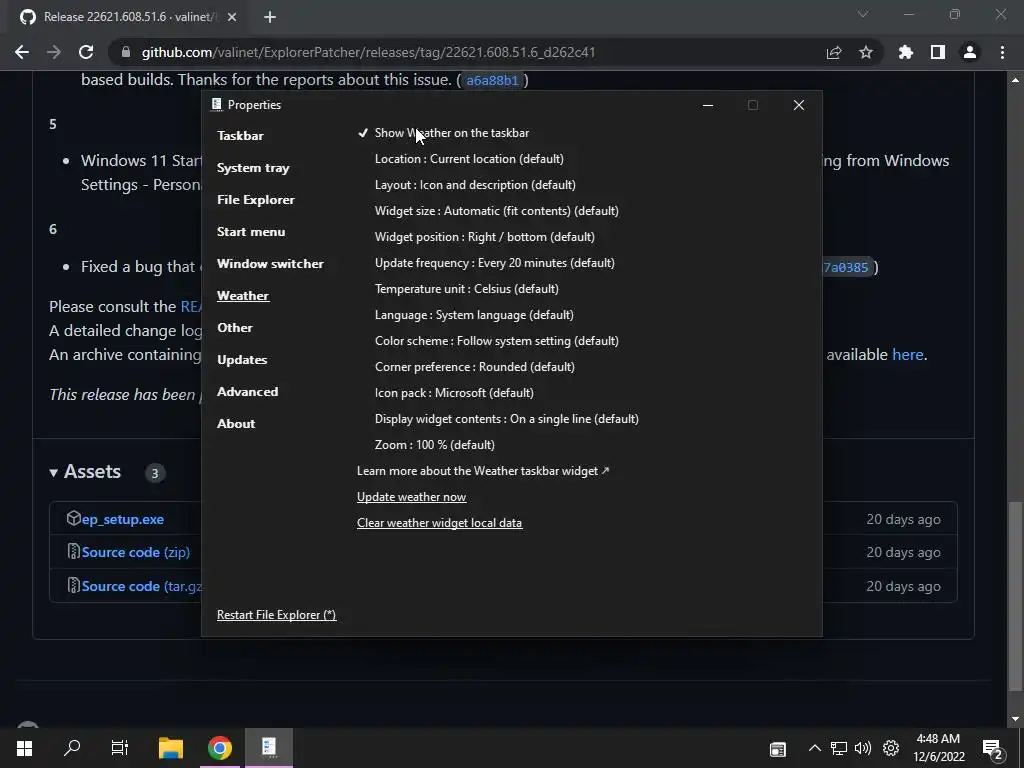The image size is (1024, 768).
Task: Toggle Show Weather on the taskbar
Action: coord(451,133)
